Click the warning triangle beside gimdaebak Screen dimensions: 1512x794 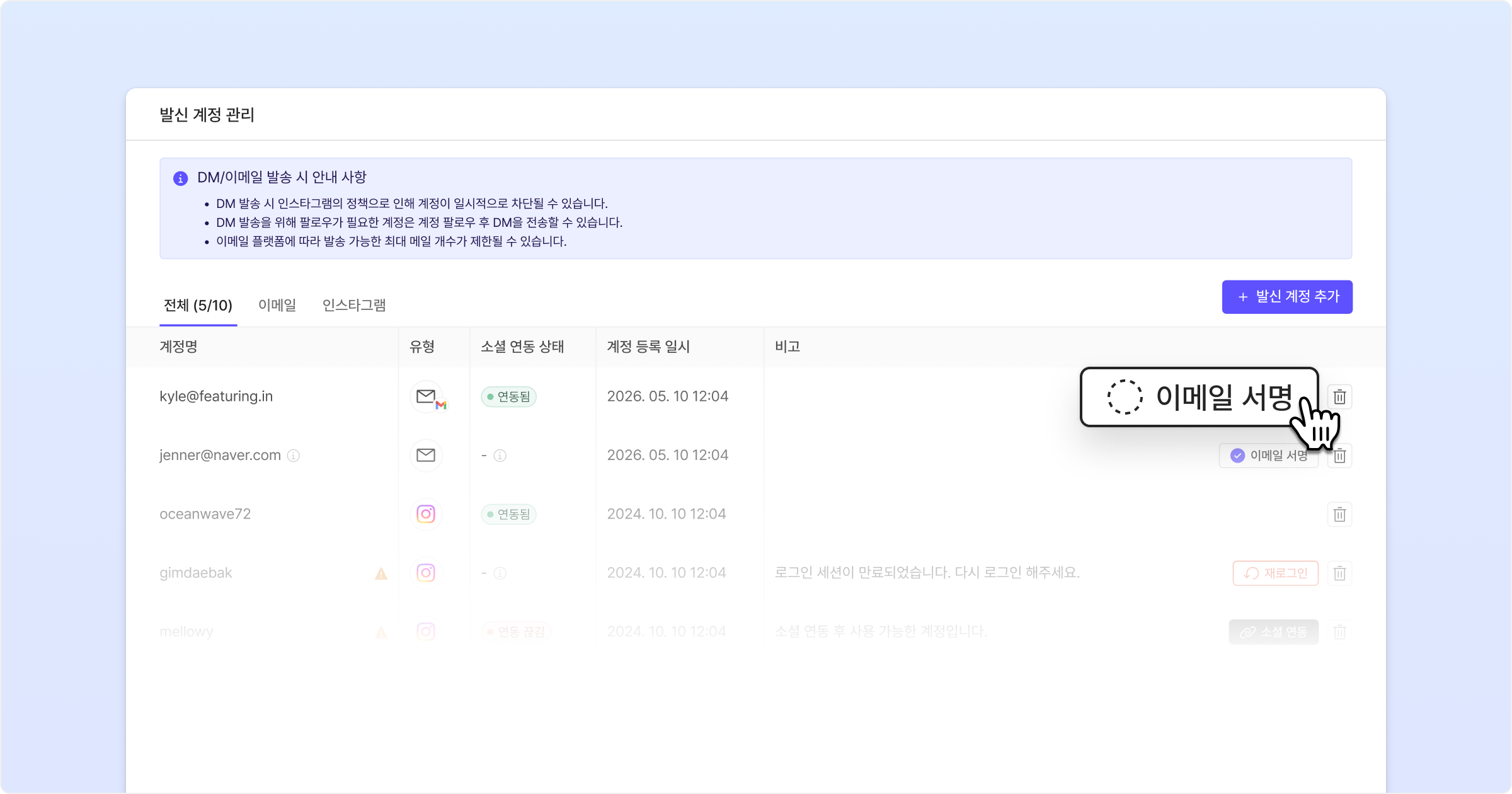click(x=381, y=573)
